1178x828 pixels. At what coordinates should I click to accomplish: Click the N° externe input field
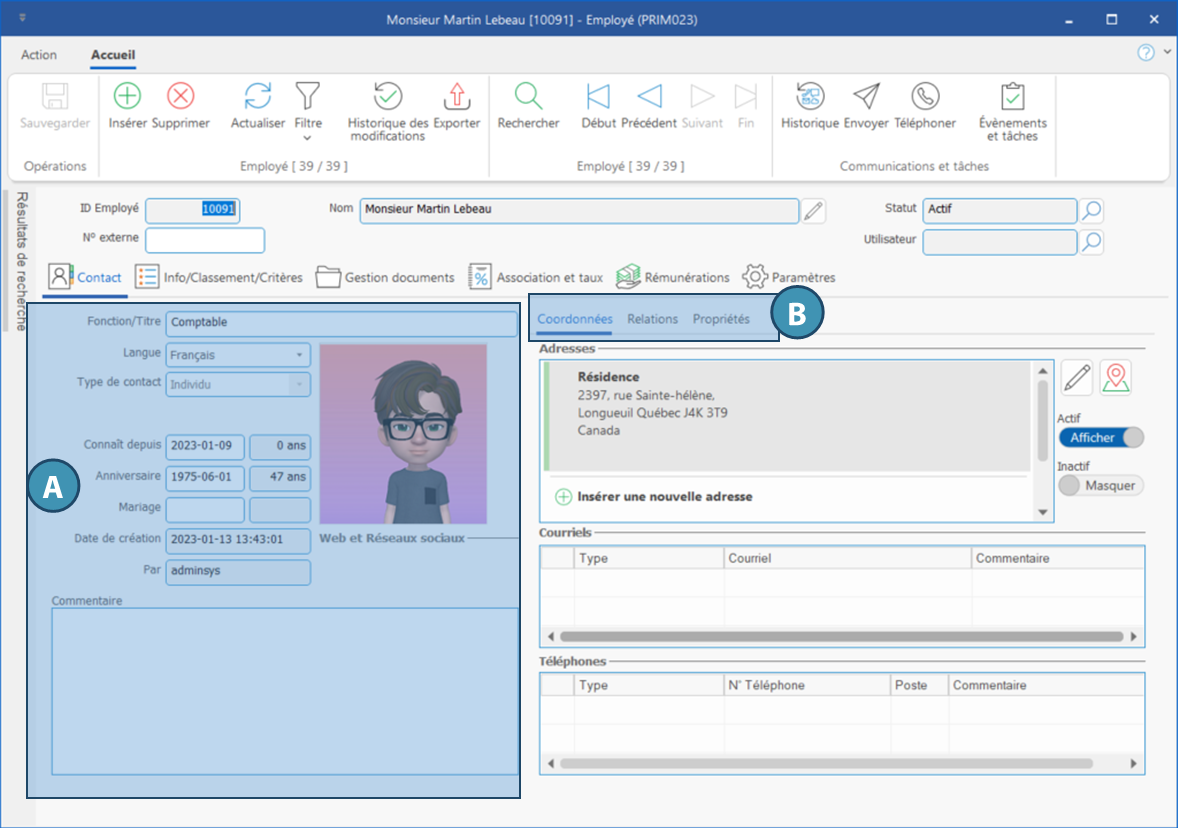click(x=205, y=241)
